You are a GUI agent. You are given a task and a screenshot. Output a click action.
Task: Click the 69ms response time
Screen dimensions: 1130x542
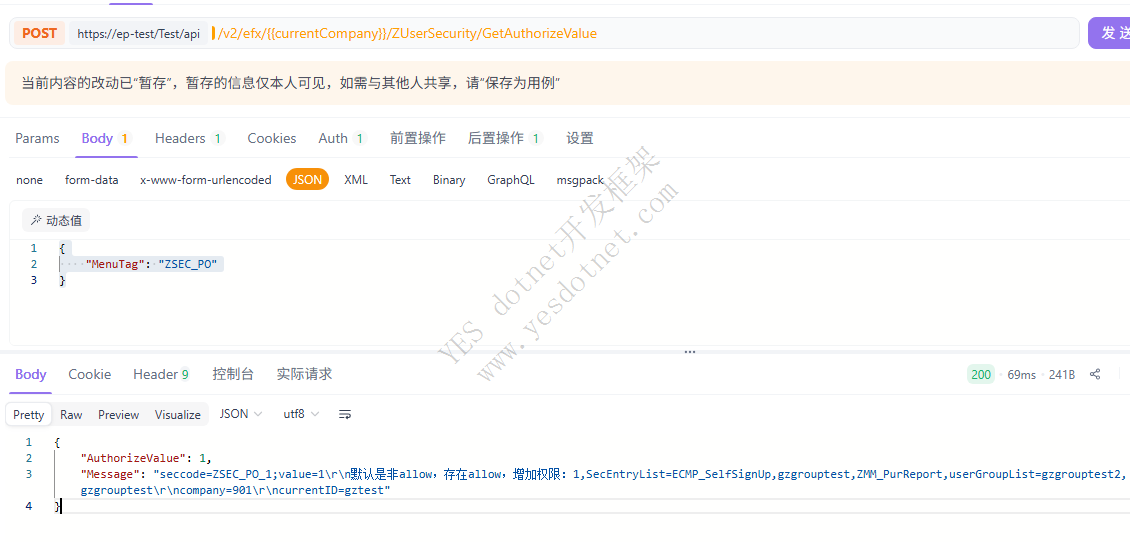point(1021,374)
